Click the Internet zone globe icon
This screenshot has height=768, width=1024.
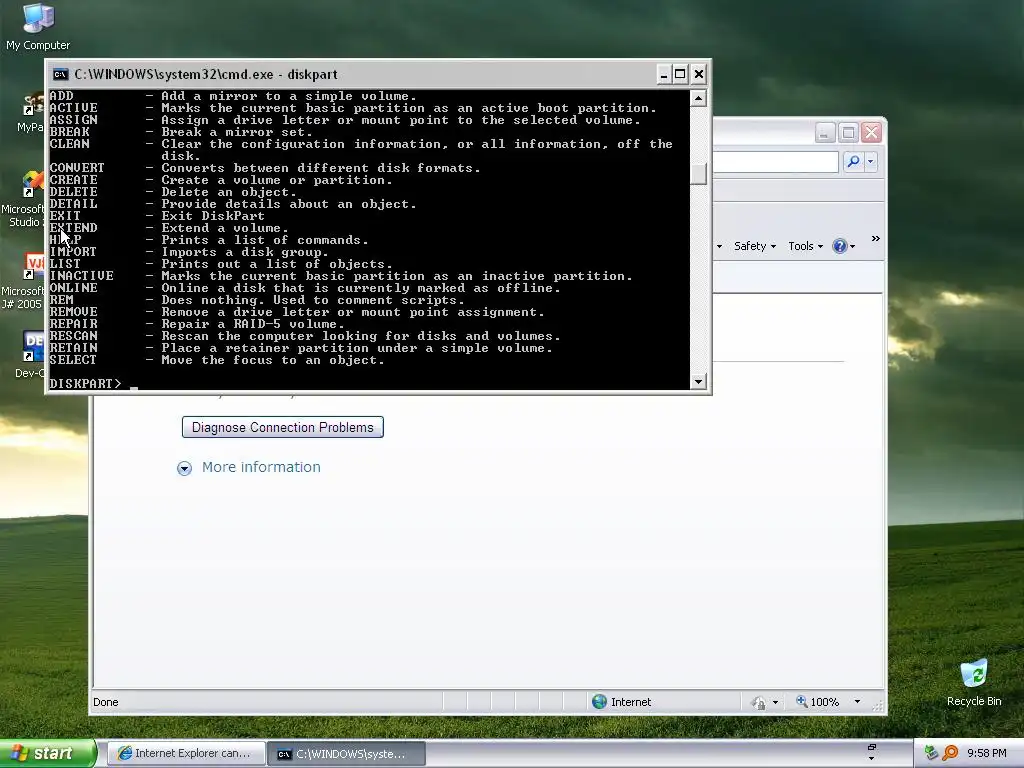(599, 702)
